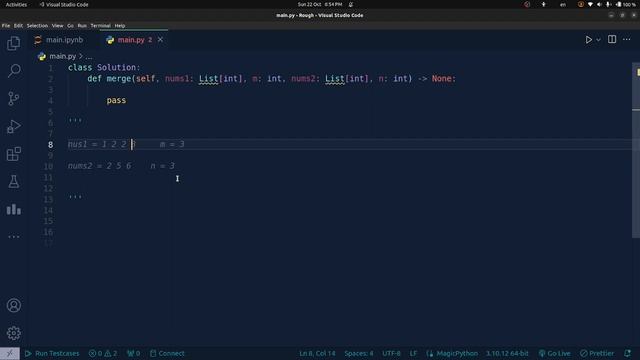Click Run Testcases in status bar
Viewport: 640px width, 360px height.
click(52, 353)
